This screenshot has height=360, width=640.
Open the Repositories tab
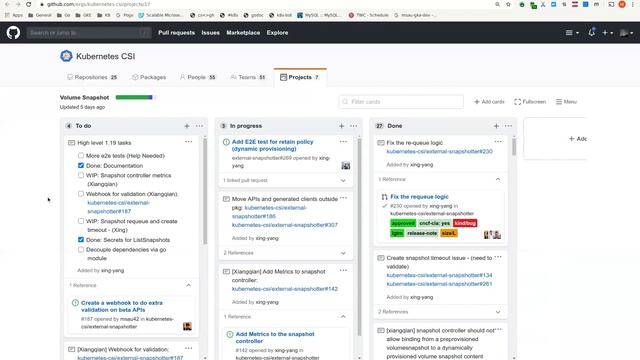tap(92, 77)
